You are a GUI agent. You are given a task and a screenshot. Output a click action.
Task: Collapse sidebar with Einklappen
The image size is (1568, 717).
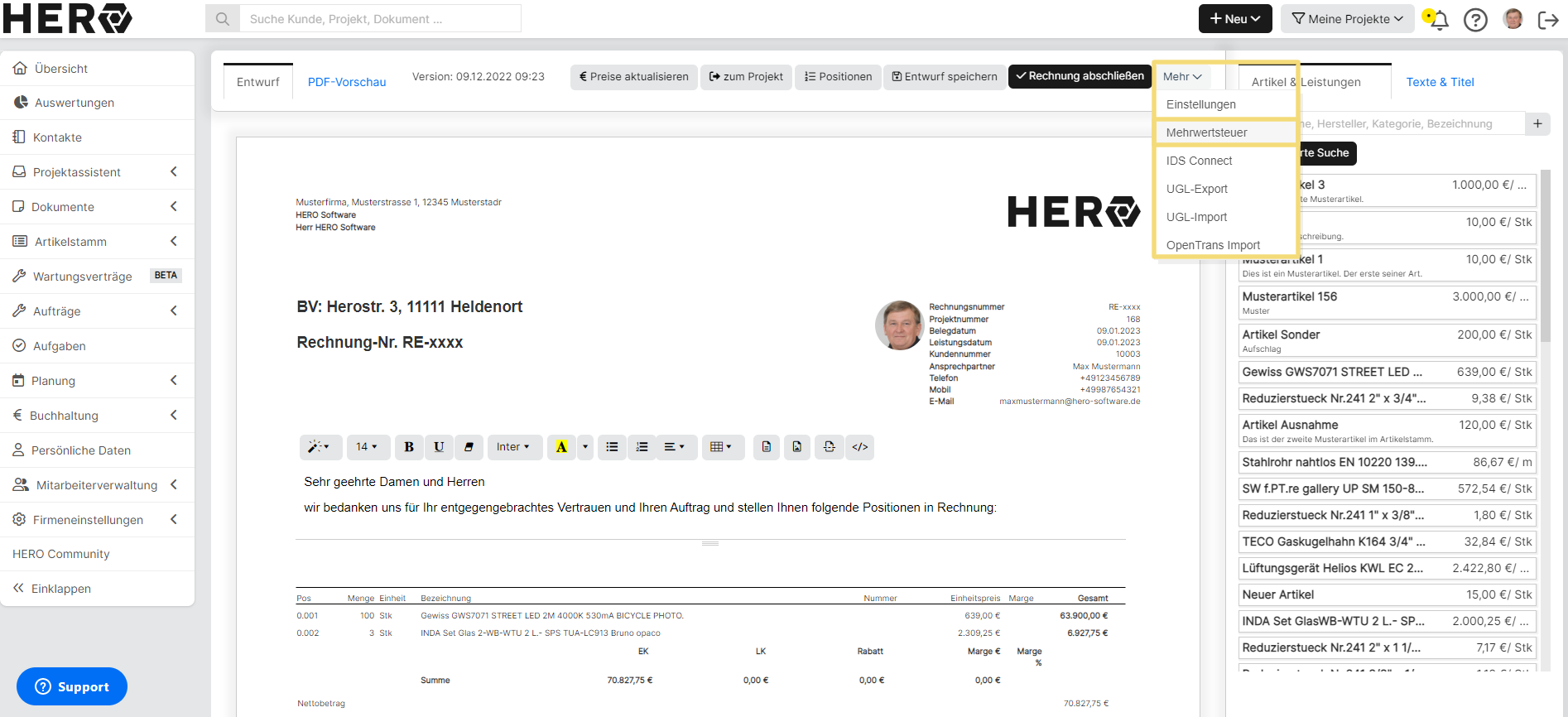(98, 589)
